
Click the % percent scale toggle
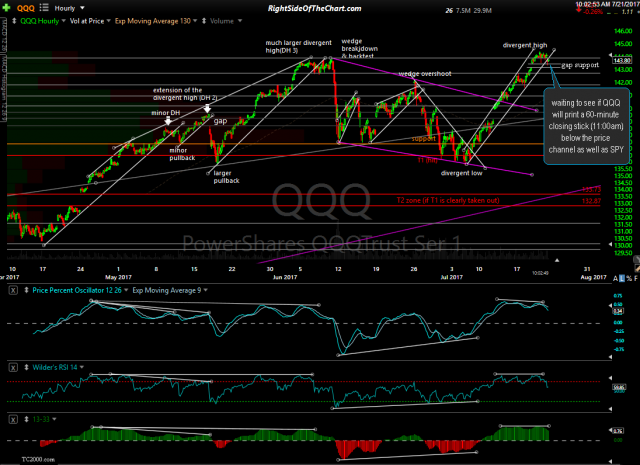coord(629,278)
